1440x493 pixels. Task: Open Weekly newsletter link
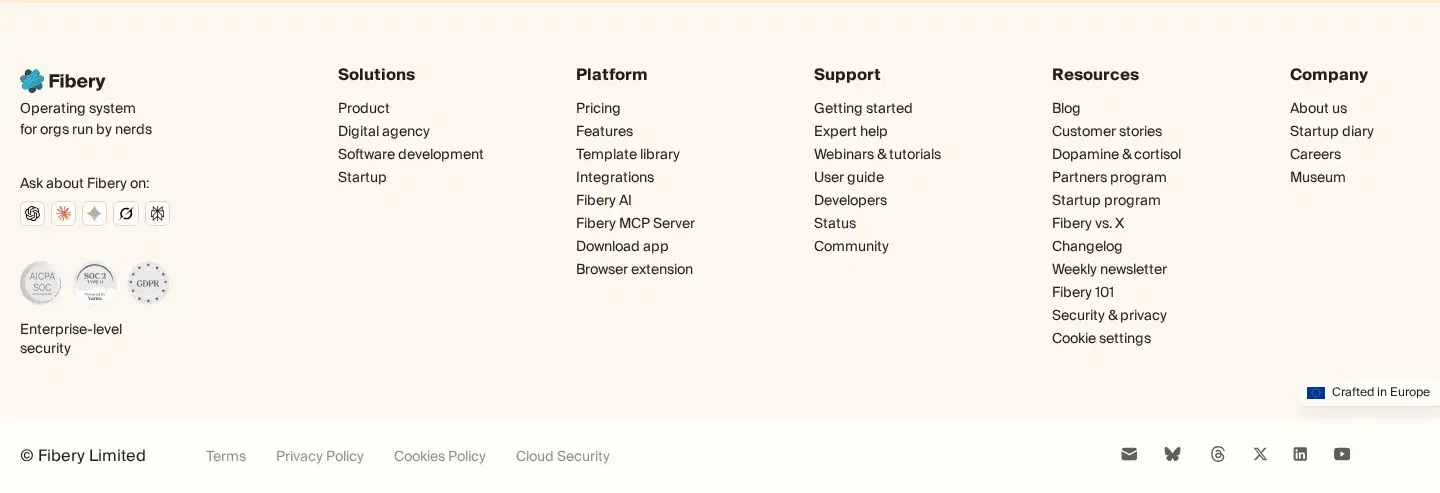click(1109, 269)
